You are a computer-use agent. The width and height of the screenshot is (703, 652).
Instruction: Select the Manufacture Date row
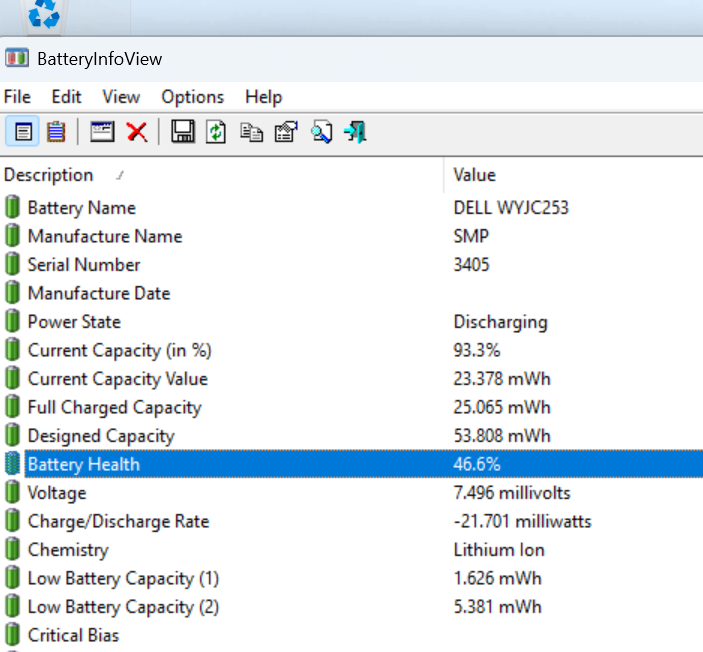pyautogui.click(x=352, y=293)
